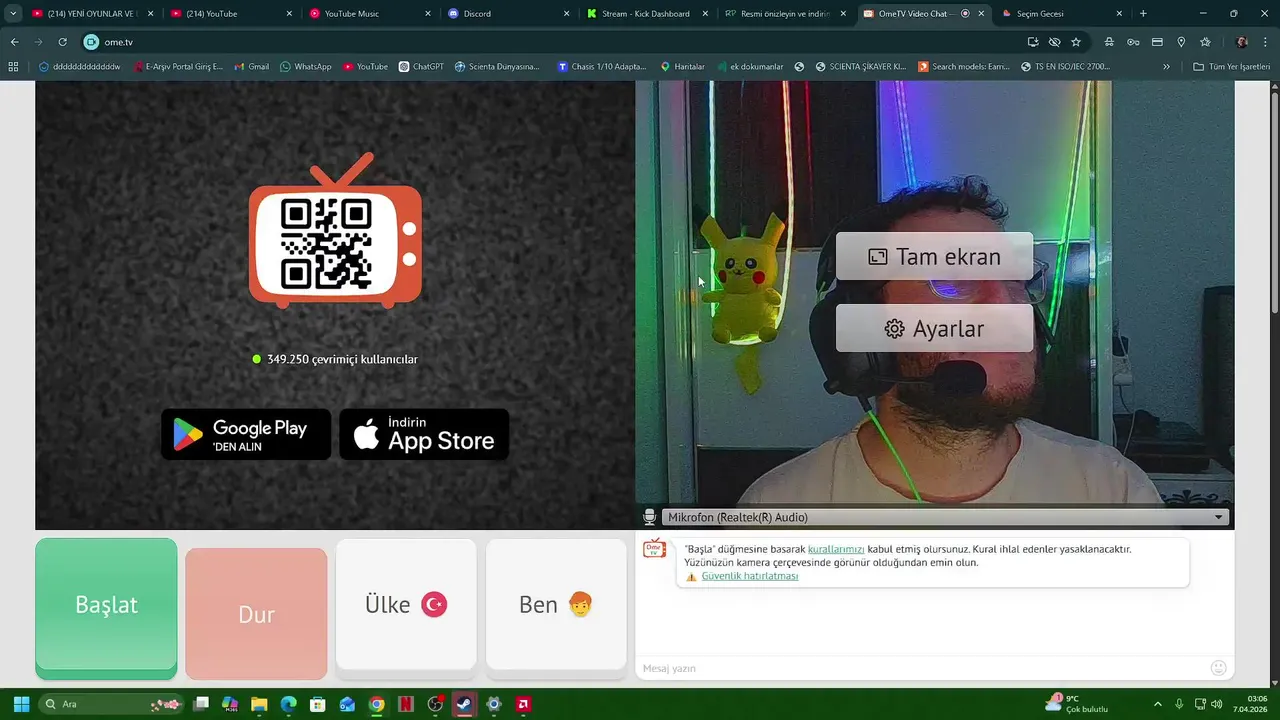Open the apps grid in bookmarks bar
The image size is (1280, 720).
[x=13, y=67]
